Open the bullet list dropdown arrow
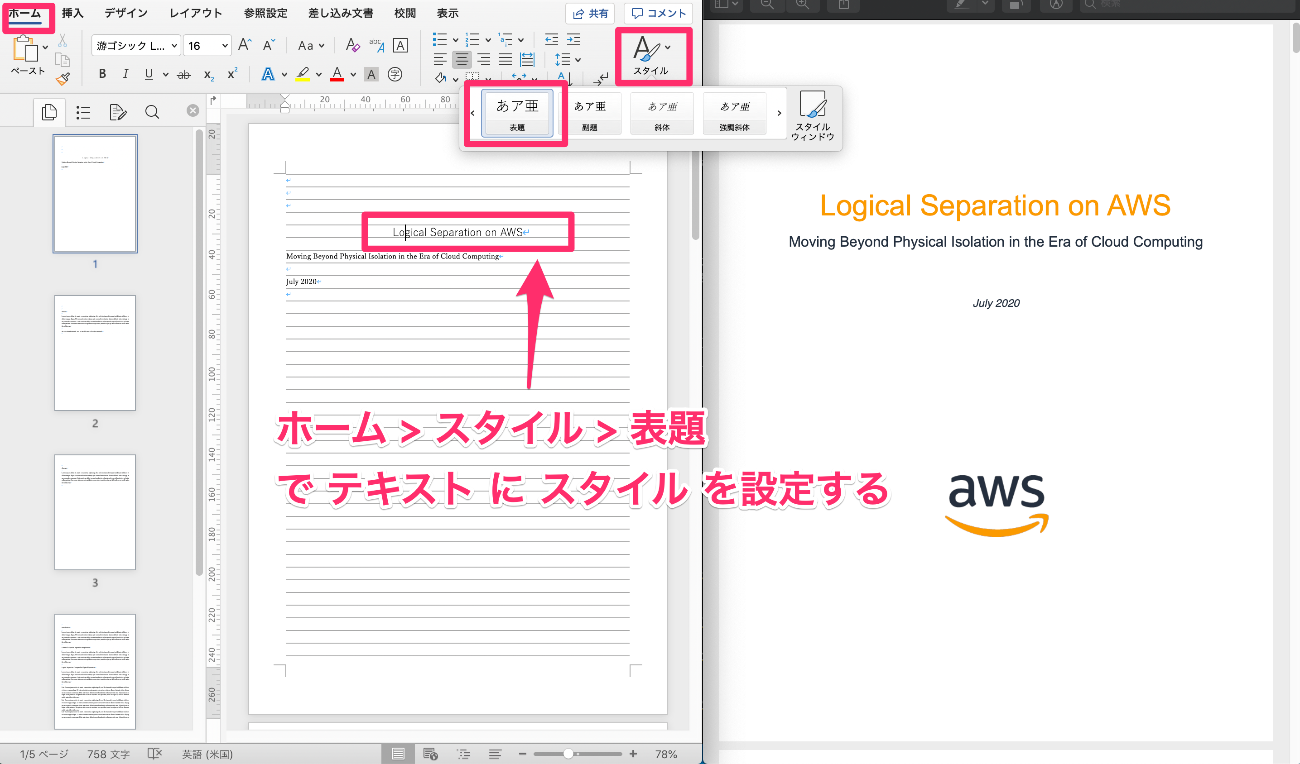 click(456, 40)
